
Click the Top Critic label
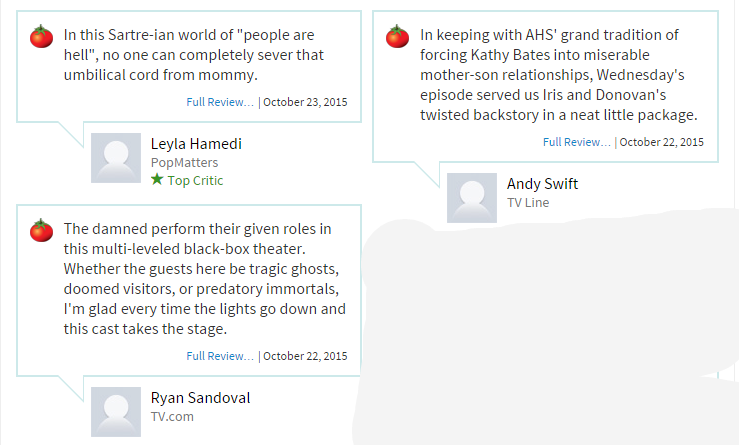tap(195, 181)
